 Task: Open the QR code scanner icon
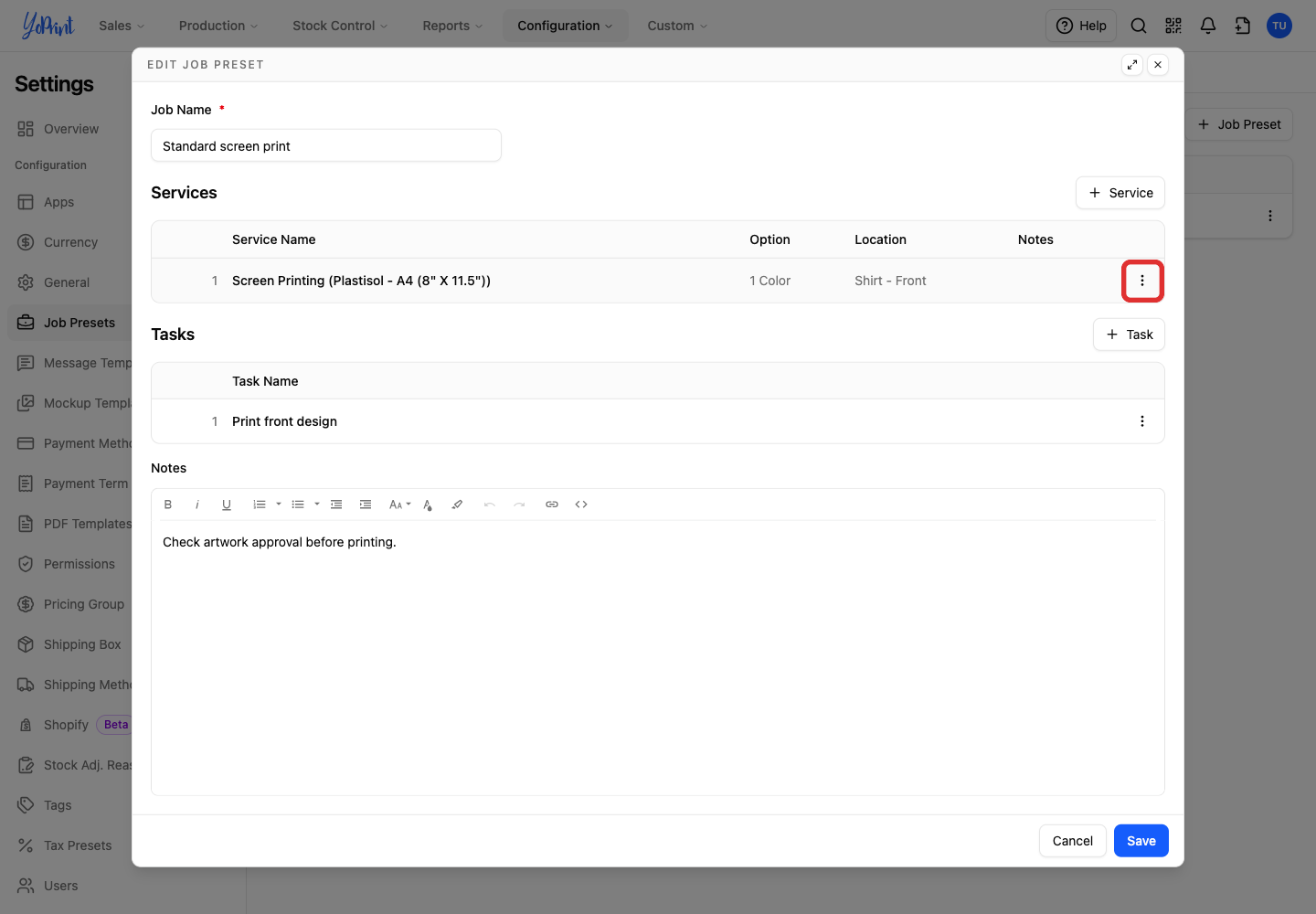point(1173,26)
